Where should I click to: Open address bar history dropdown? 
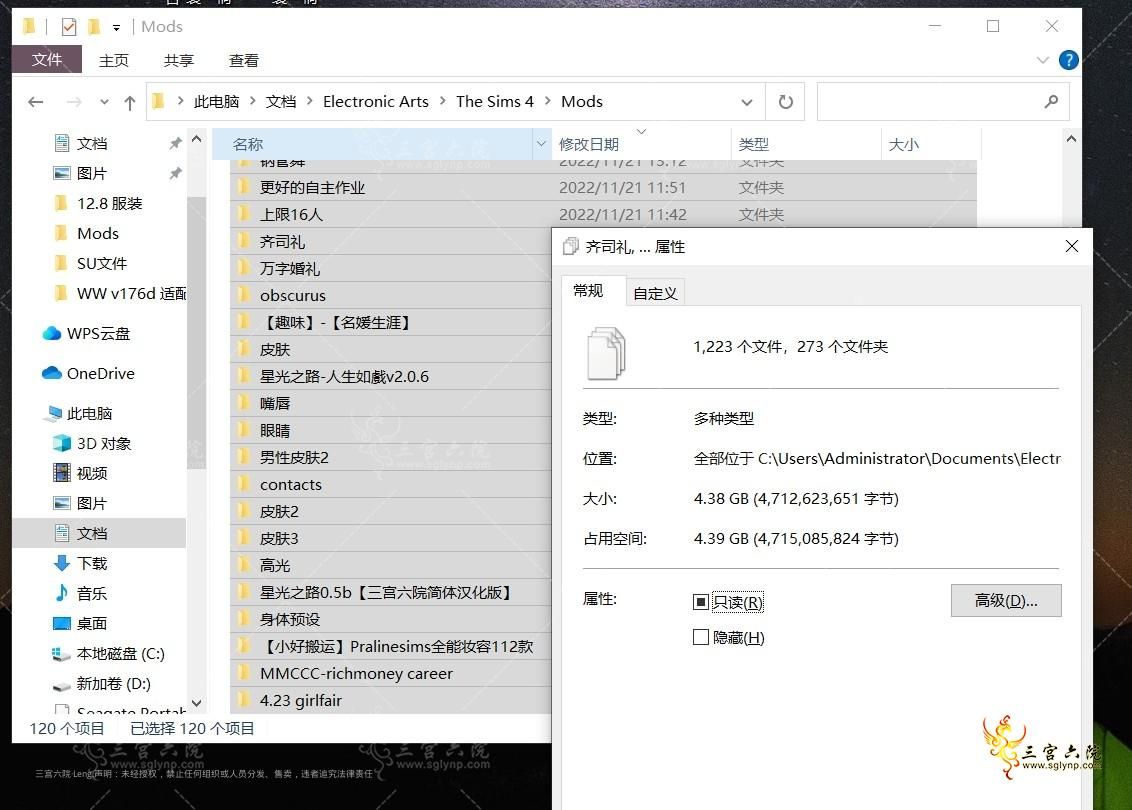746,102
